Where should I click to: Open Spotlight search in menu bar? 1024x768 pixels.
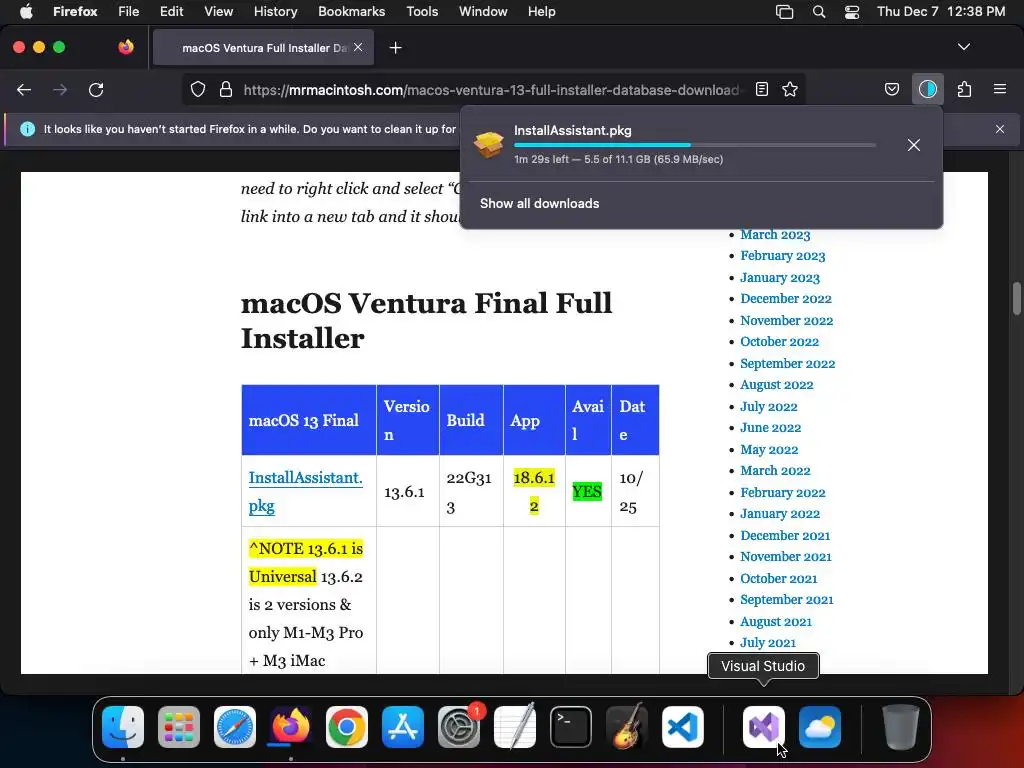tap(818, 12)
